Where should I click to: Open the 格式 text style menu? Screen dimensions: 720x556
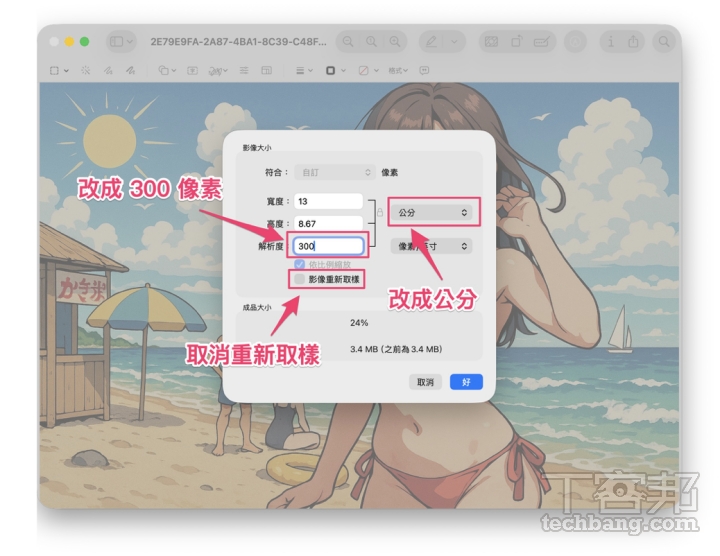398,70
